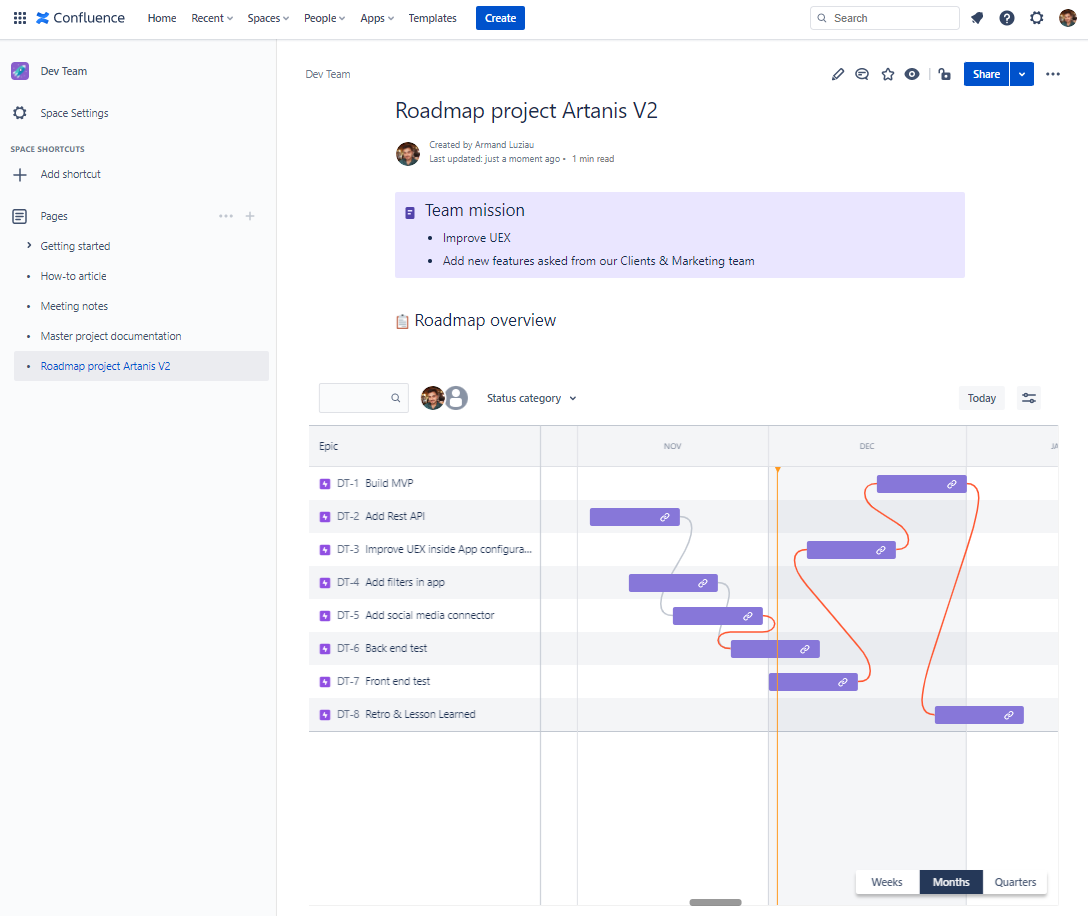Switch timeline to Quarters view

point(1015,882)
